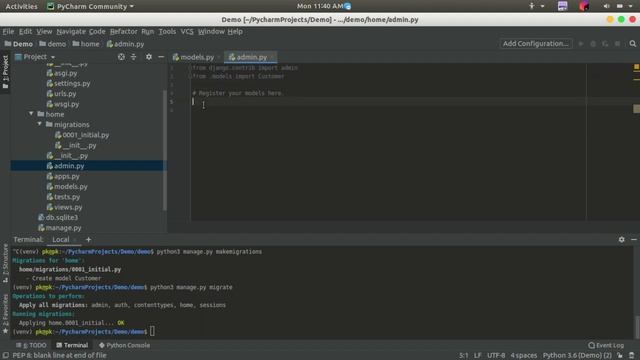640x360 pixels.
Task: Close the admin.py editor tab
Action: pos(272,57)
